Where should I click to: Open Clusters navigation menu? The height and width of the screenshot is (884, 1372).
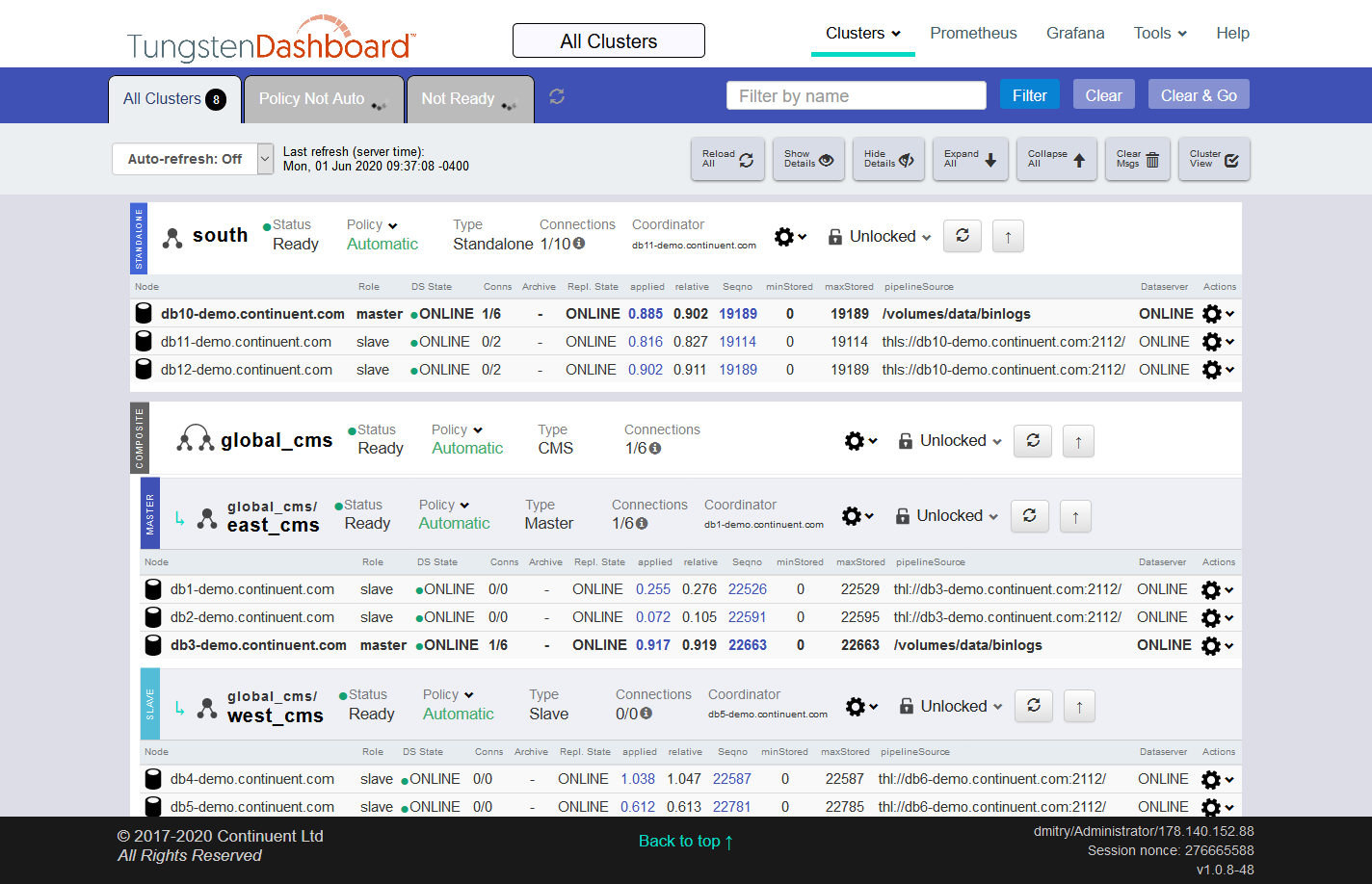[863, 33]
